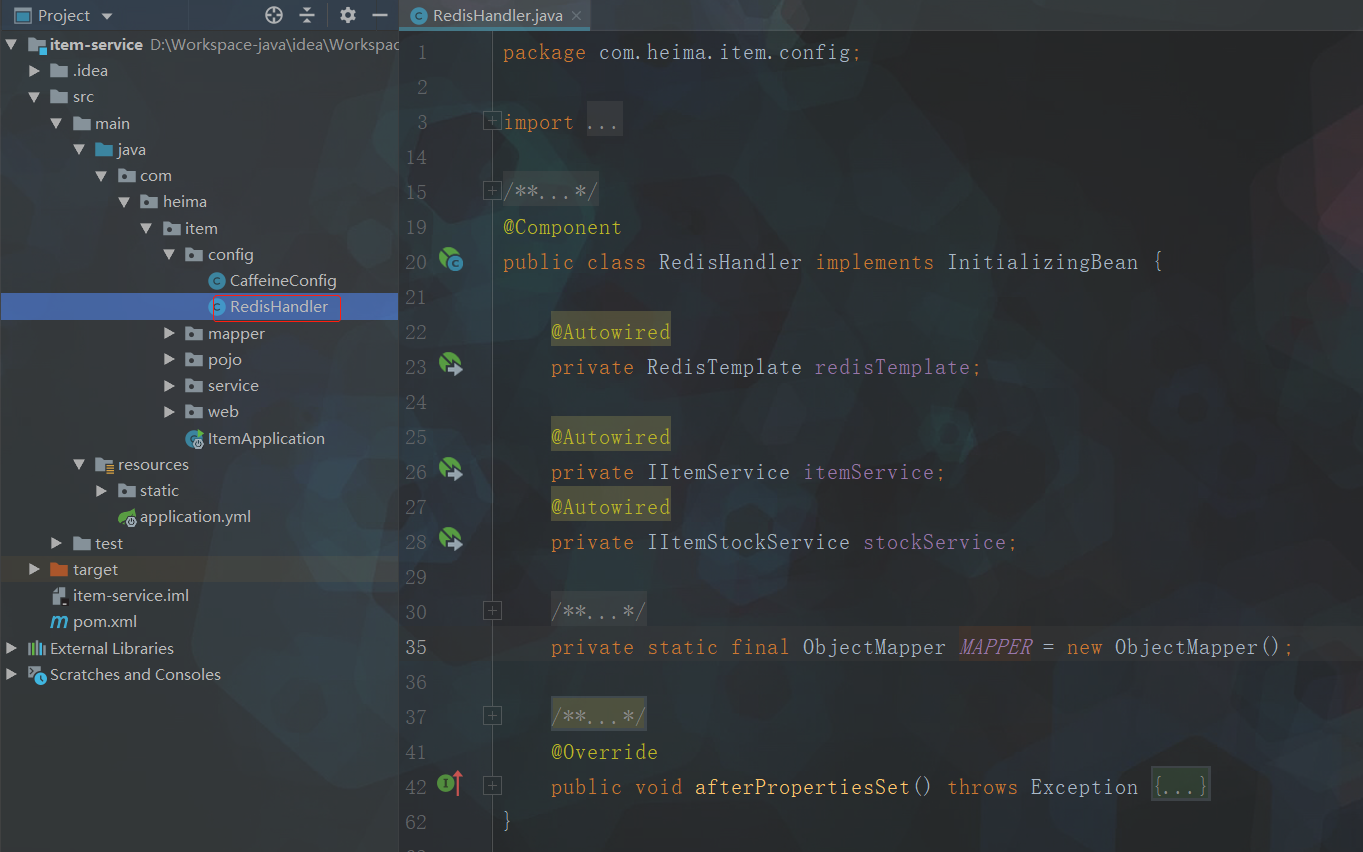This screenshot has width=1363, height=852.
Task: Click the Project view icon in panel header
Action: 23,16
